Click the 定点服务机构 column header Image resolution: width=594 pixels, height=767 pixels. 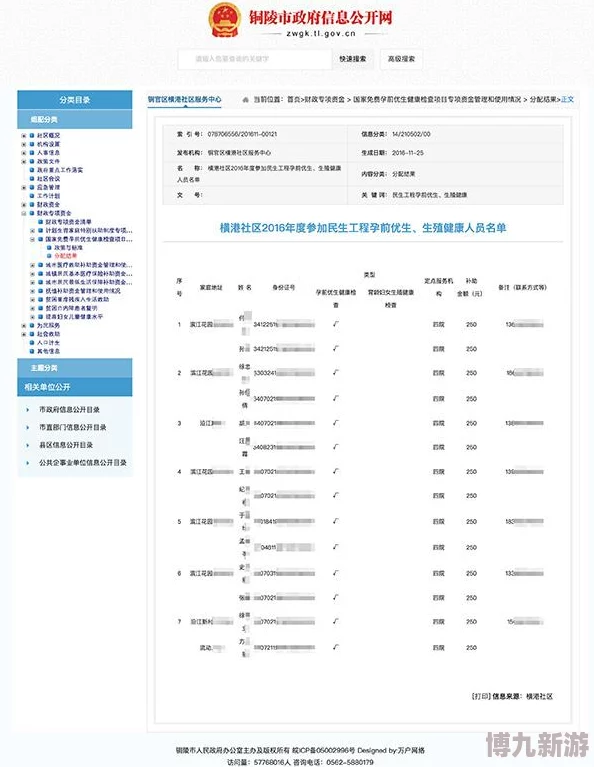click(x=438, y=287)
